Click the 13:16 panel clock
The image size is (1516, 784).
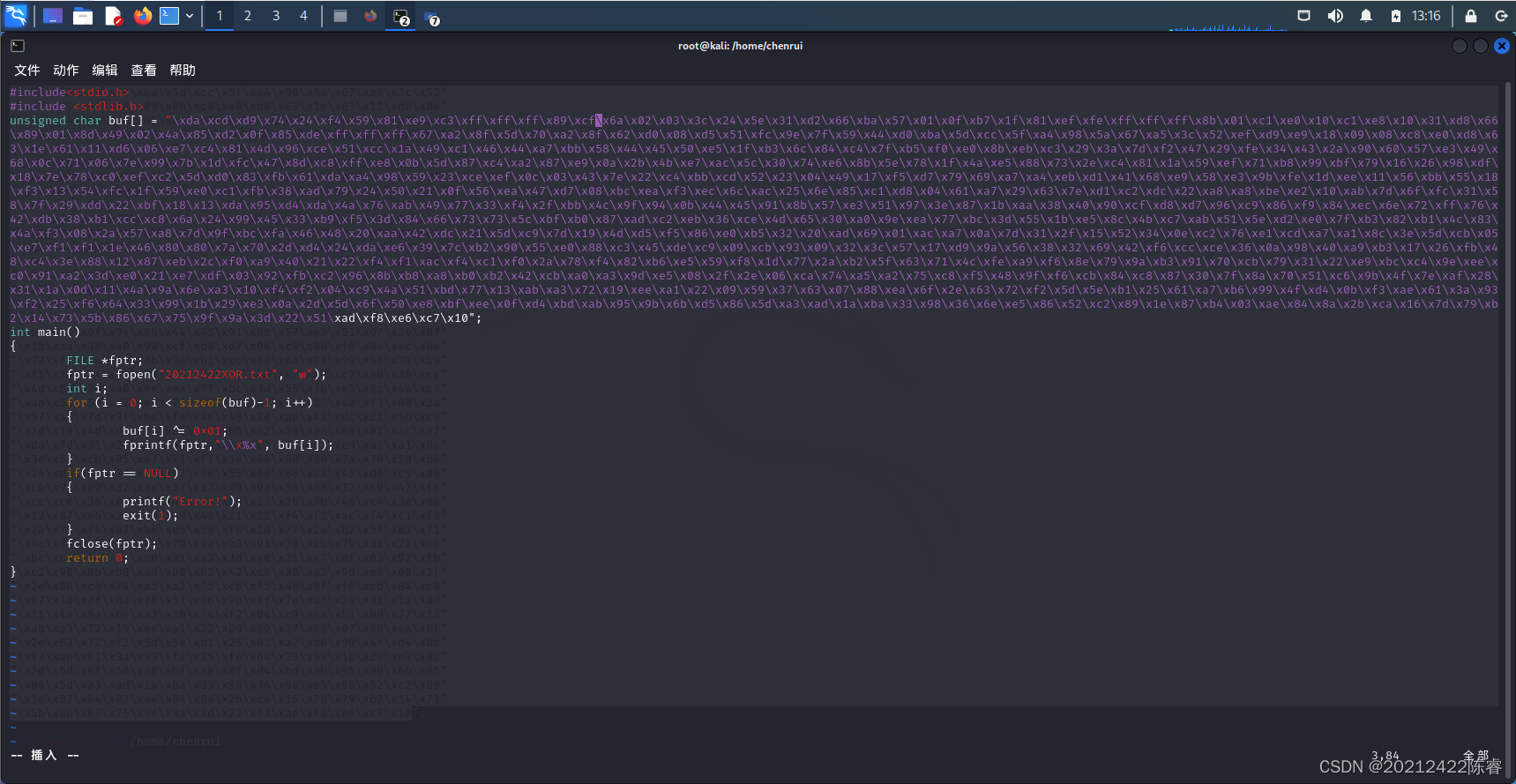[1426, 16]
